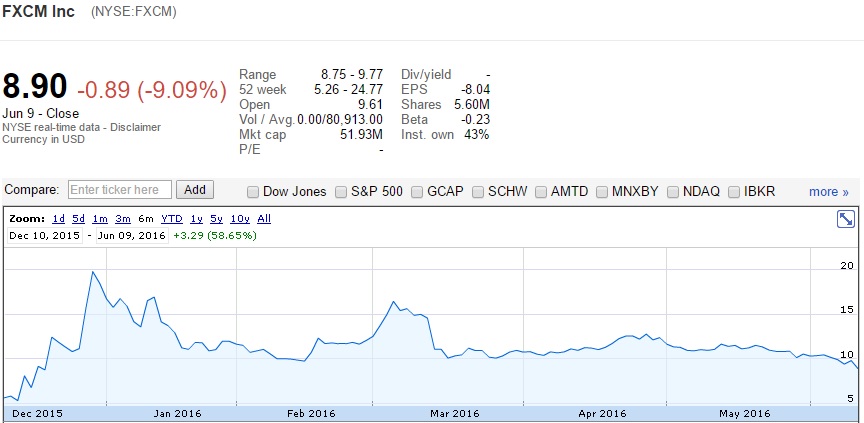
Task: Tick the GCAP comparison checkbox
Action: click(417, 192)
